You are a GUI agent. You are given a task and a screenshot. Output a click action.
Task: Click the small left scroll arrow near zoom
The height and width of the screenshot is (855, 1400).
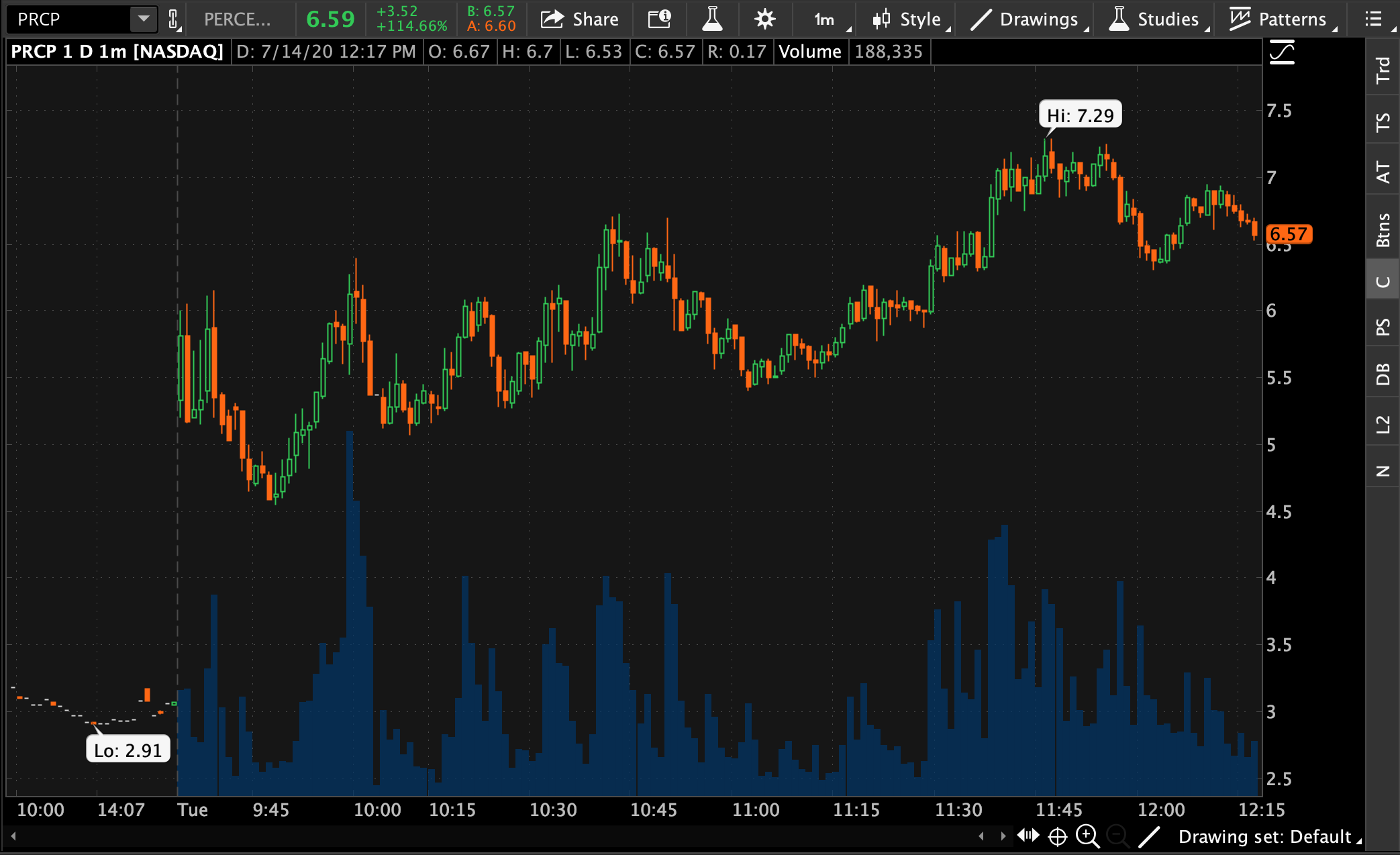tap(981, 836)
